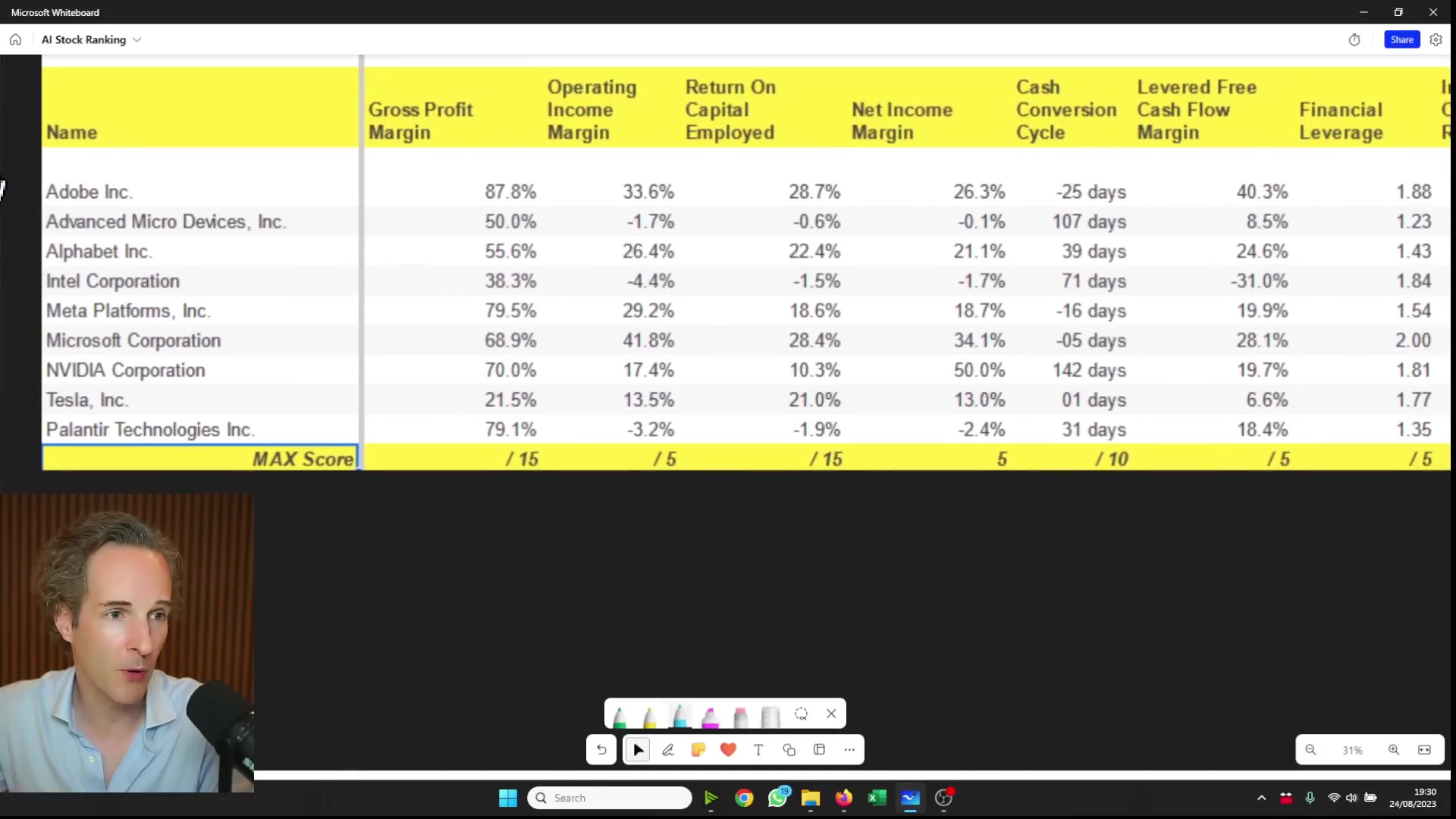Open Firefox from the taskbar
This screenshot has width=1456, height=819.
[844, 798]
